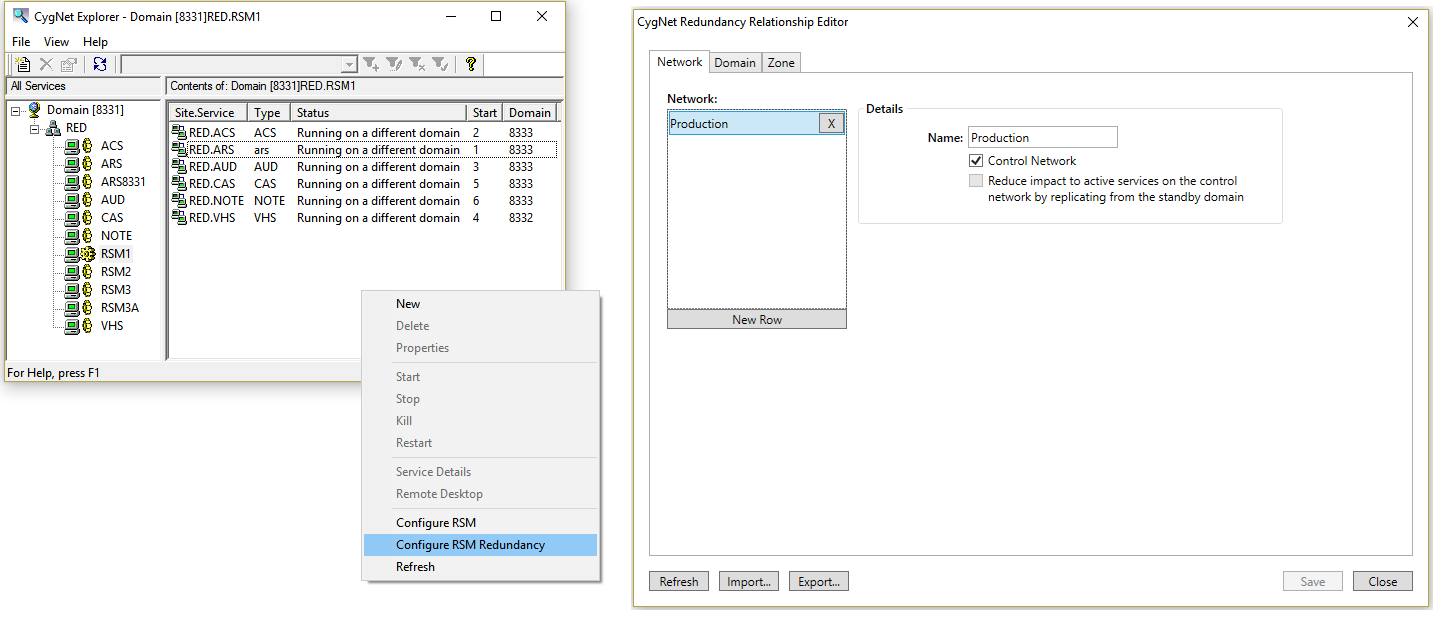Click the Close button in Redundancy Editor

1383,582
